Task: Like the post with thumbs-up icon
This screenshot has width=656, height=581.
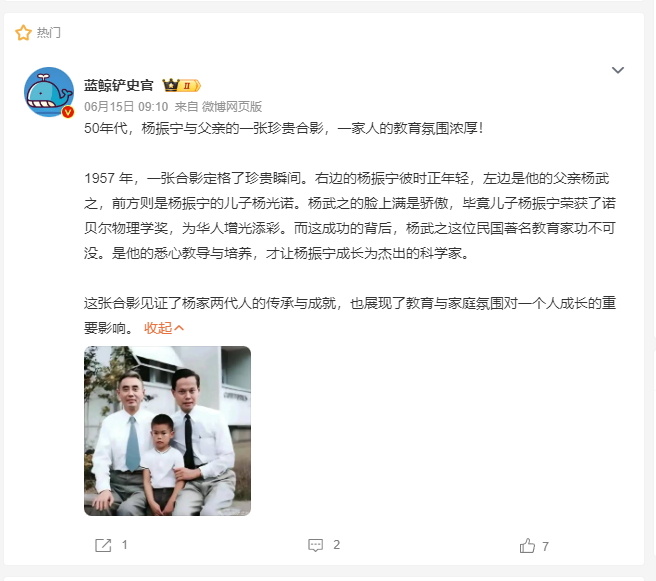Action: [x=527, y=545]
